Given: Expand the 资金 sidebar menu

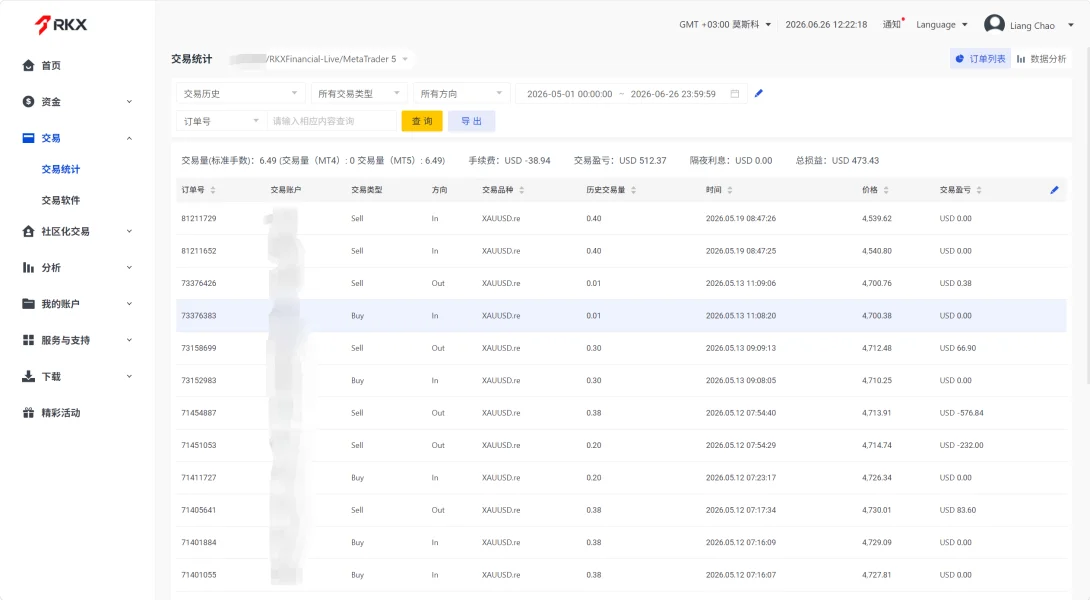Looking at the screenshot, I should tap(129, 102).
